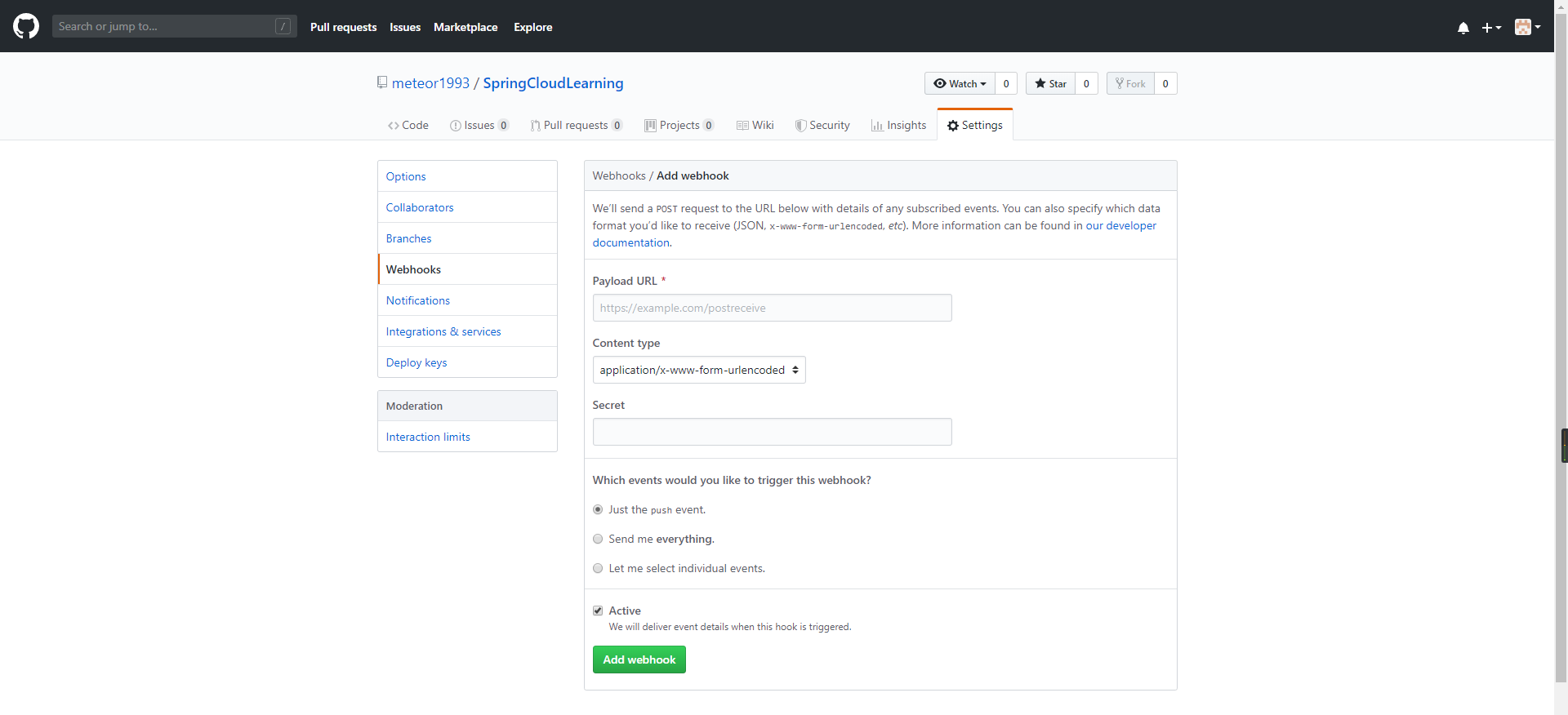Expand the Watch dropdown

[x=960, y=83]
